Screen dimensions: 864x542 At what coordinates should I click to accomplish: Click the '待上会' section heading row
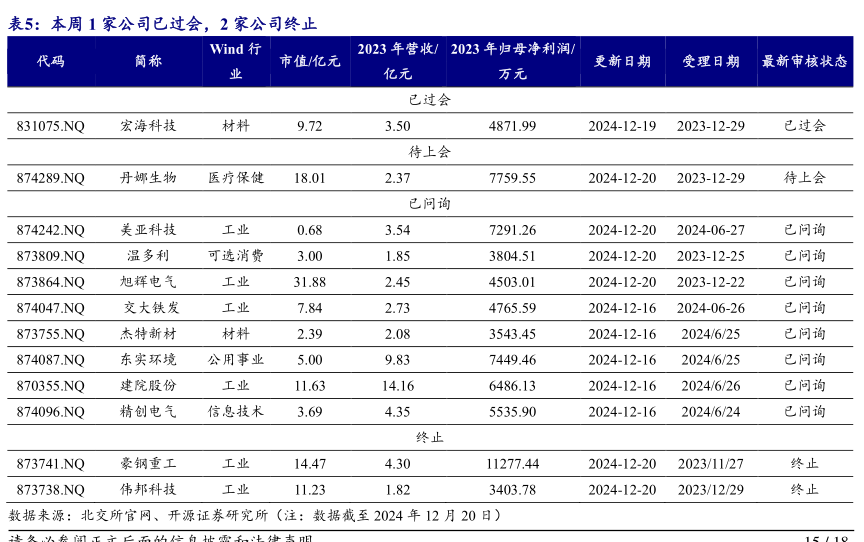point(430,151)
